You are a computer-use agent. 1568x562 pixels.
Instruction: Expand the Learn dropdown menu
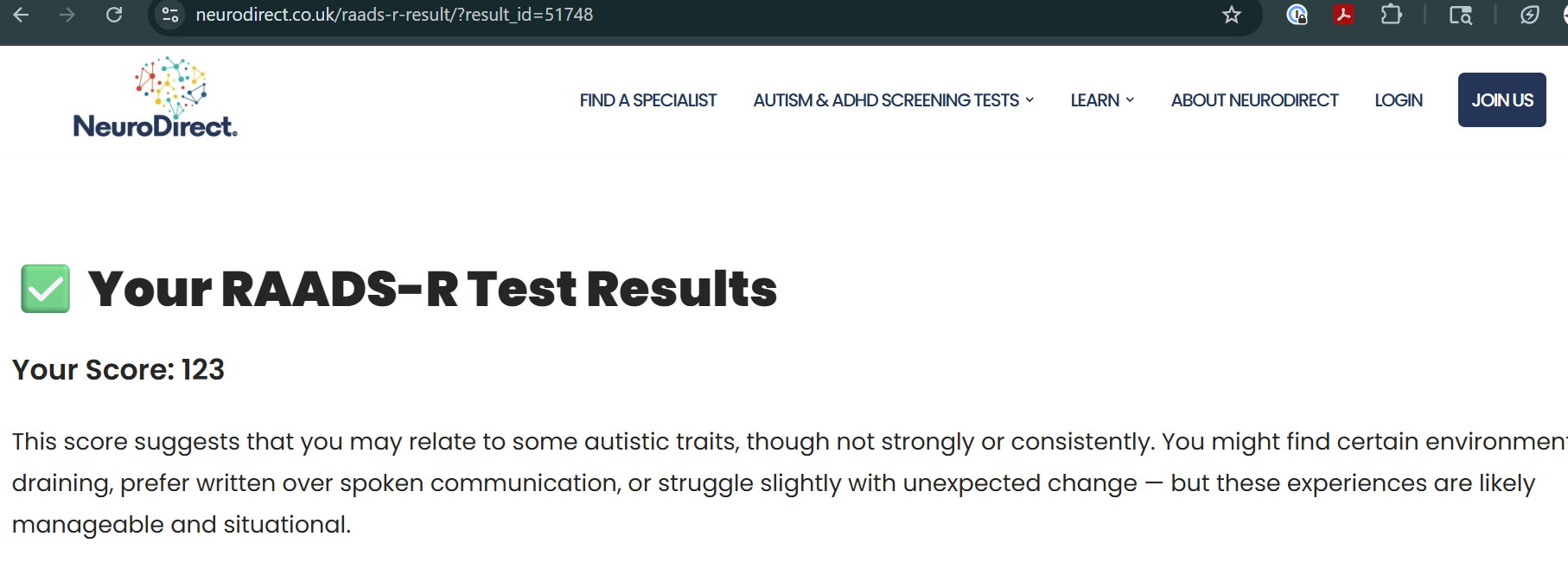[1102, 100]
